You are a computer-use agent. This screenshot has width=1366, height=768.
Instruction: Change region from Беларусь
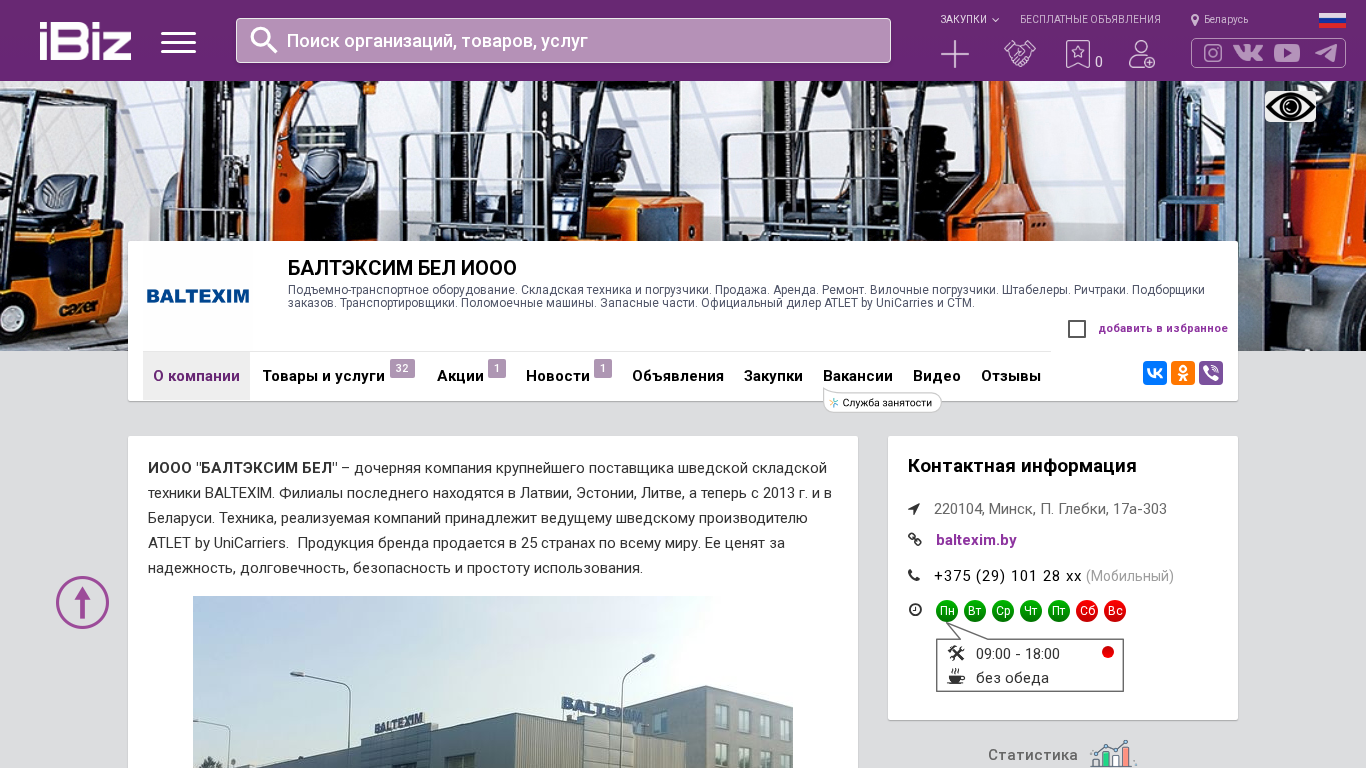(1219, 19)
